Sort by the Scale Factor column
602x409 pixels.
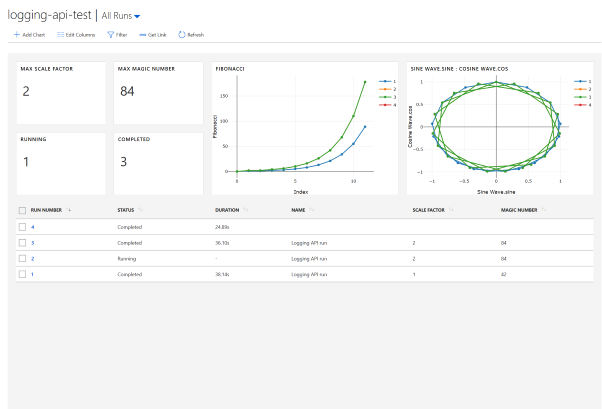point(428,210)
